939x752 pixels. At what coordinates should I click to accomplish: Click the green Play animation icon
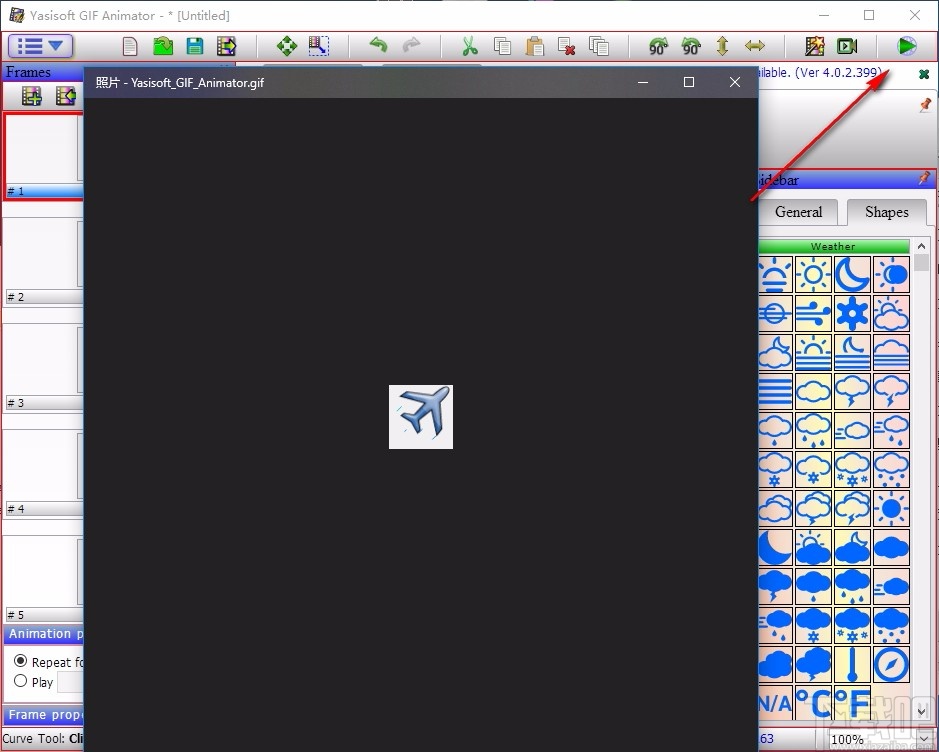point(906,45)
